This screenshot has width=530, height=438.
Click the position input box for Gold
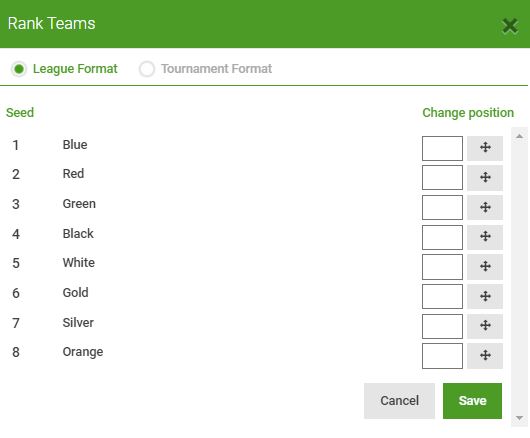pos(442,296)
